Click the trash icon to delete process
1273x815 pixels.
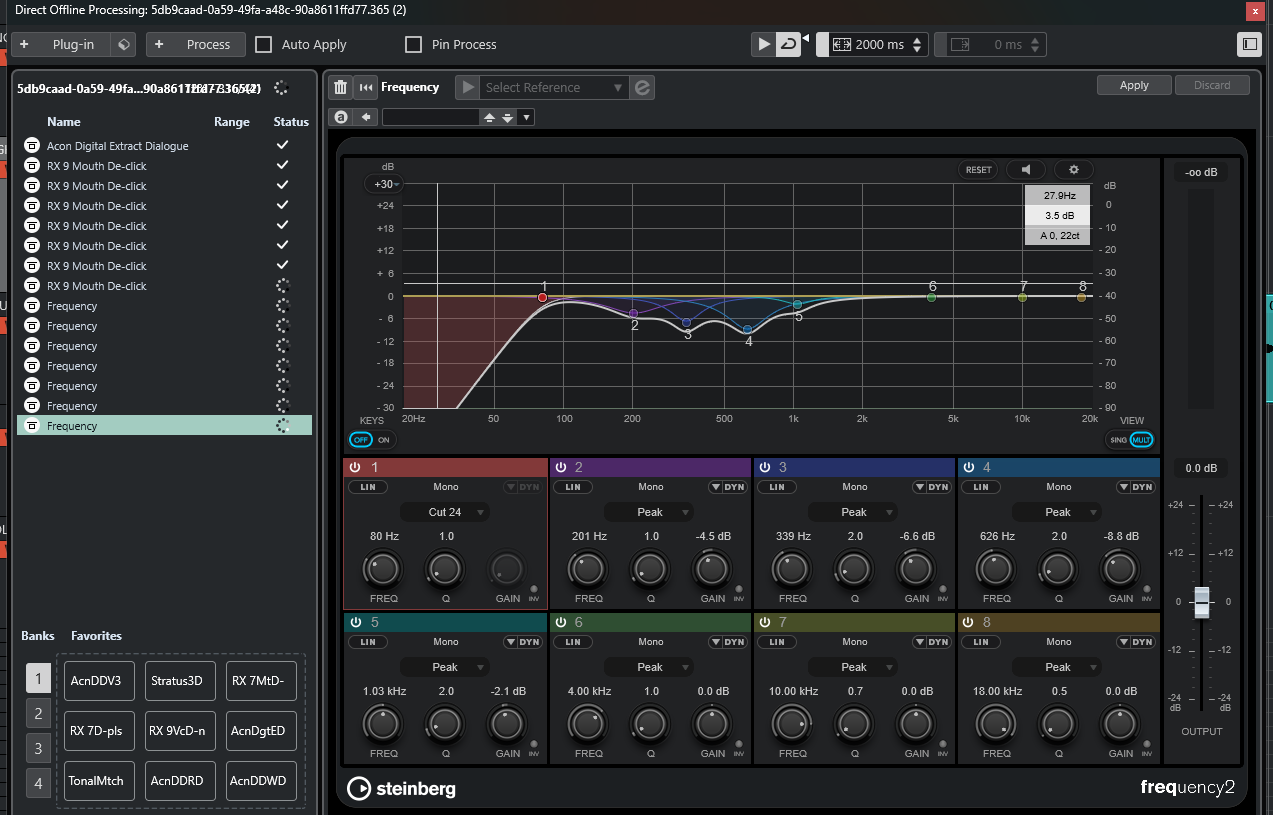[x=341, y=88]
